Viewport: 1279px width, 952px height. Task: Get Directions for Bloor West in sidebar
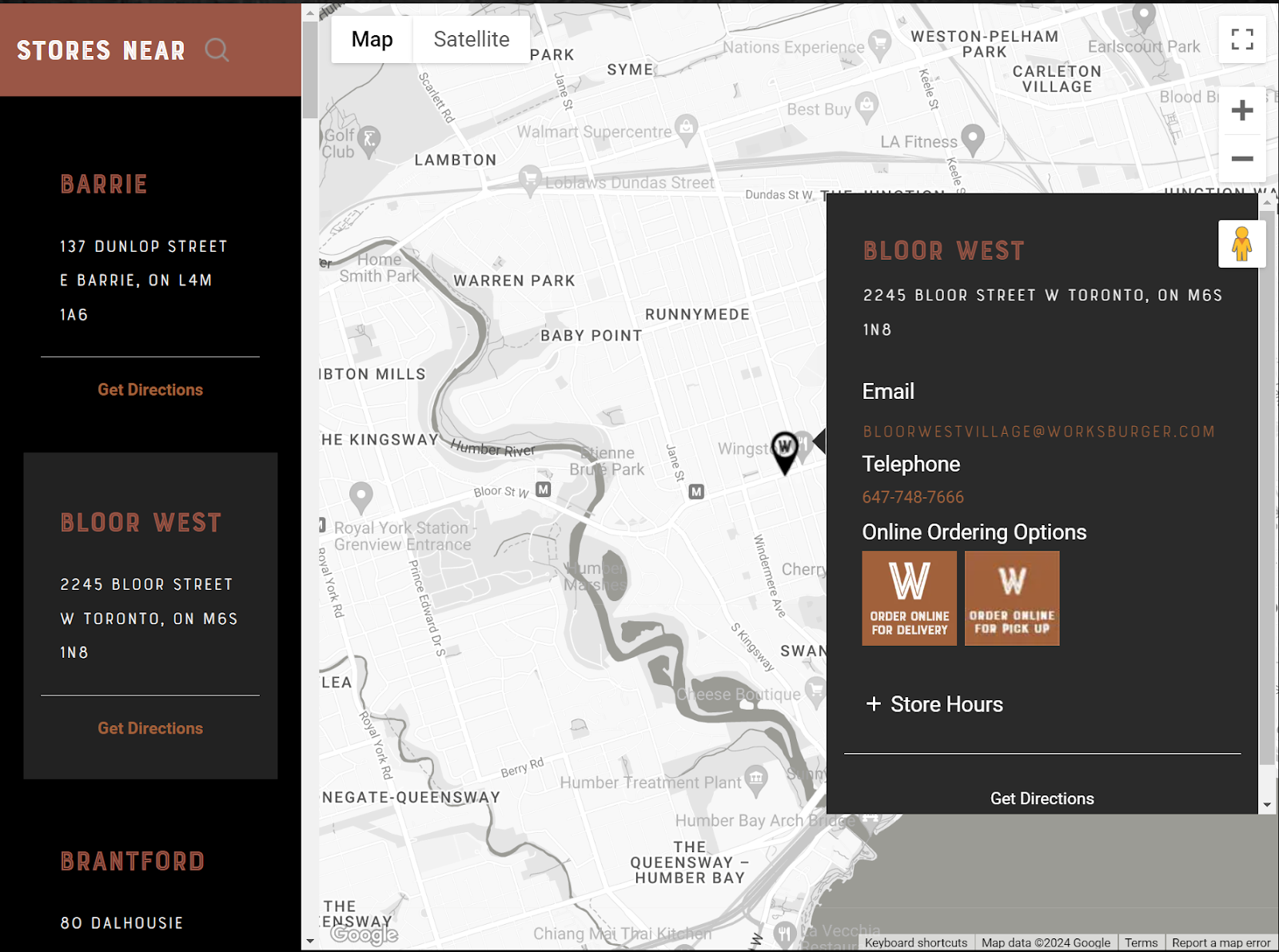coord(150,728)
